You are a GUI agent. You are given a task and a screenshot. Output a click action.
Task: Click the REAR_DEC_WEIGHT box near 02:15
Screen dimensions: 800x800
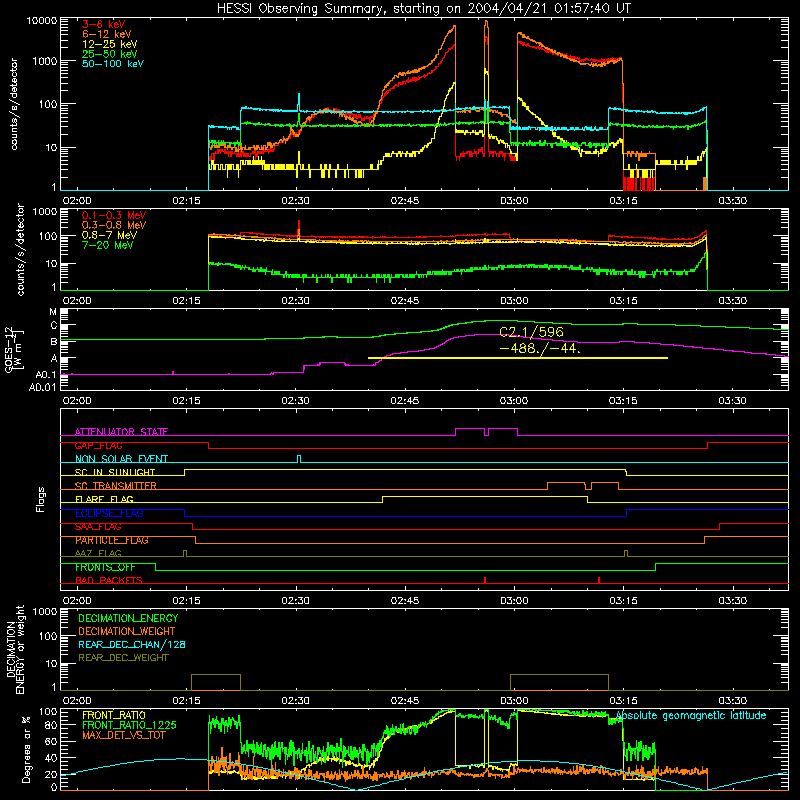(x=216, y=683)
